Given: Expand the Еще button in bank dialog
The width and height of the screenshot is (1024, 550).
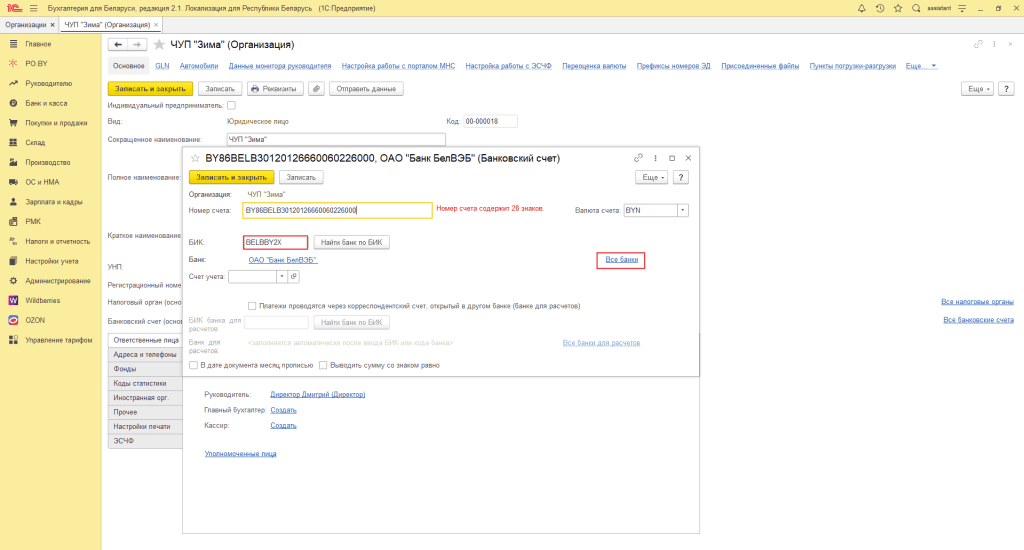Looking at the screenshot, I should (x=651, y=177).
